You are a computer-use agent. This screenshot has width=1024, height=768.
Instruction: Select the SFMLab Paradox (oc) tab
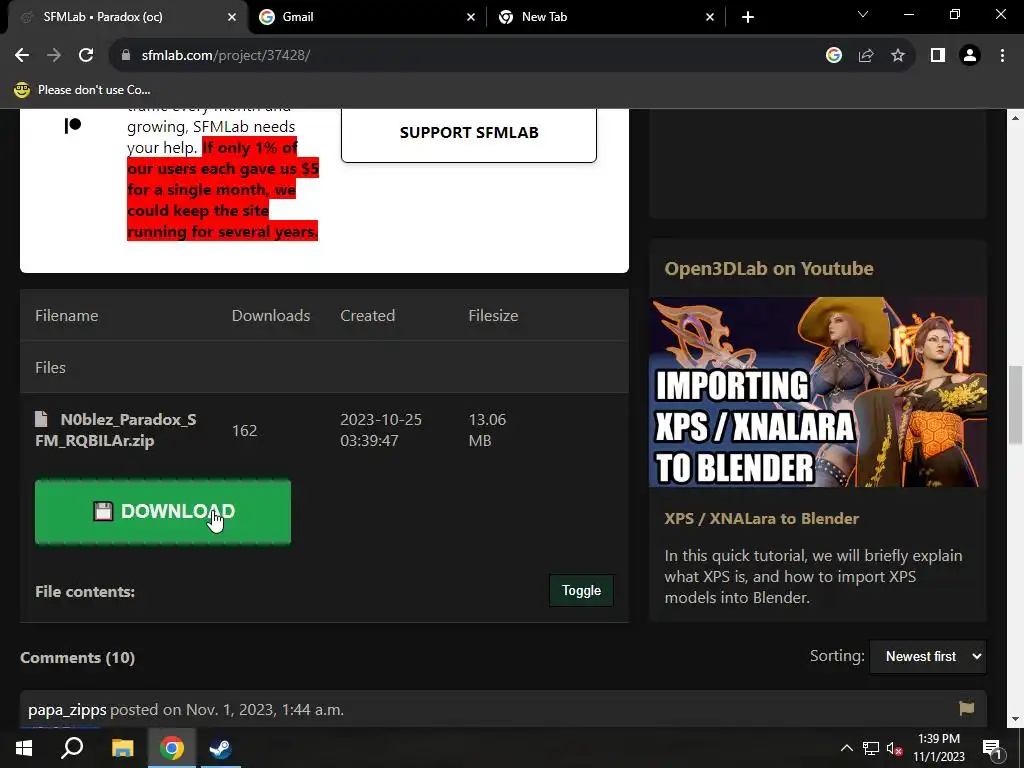pos(127,17)
